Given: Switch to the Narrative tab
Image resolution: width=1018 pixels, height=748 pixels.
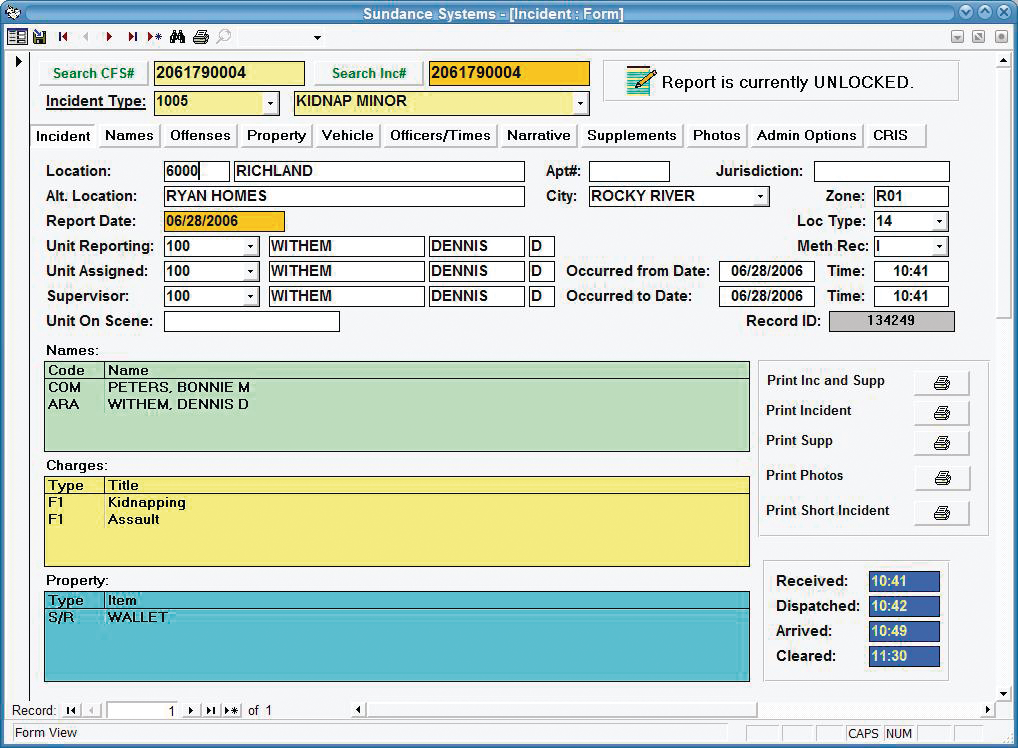Looking at the screenshot, I should [538, 135].
